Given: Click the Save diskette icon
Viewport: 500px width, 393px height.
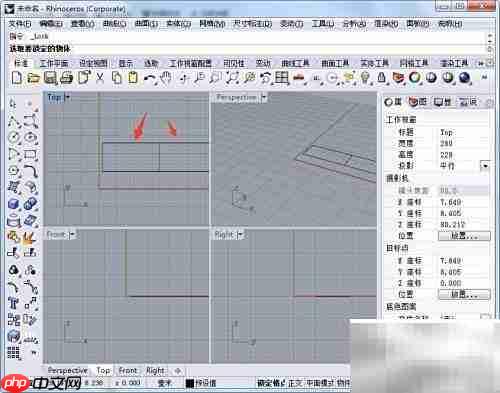Looking at the screenshot, I should pos(50,78).
